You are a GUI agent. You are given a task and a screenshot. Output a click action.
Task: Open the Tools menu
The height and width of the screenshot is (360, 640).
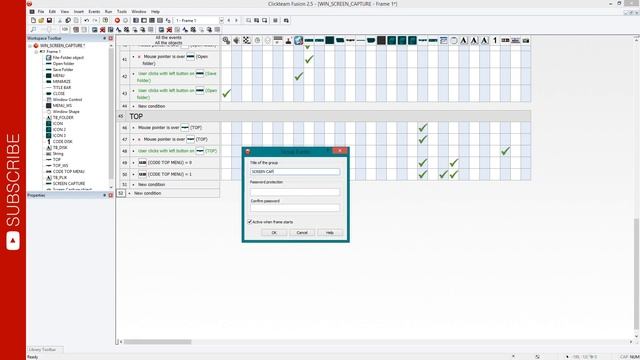tap(122, 11)
